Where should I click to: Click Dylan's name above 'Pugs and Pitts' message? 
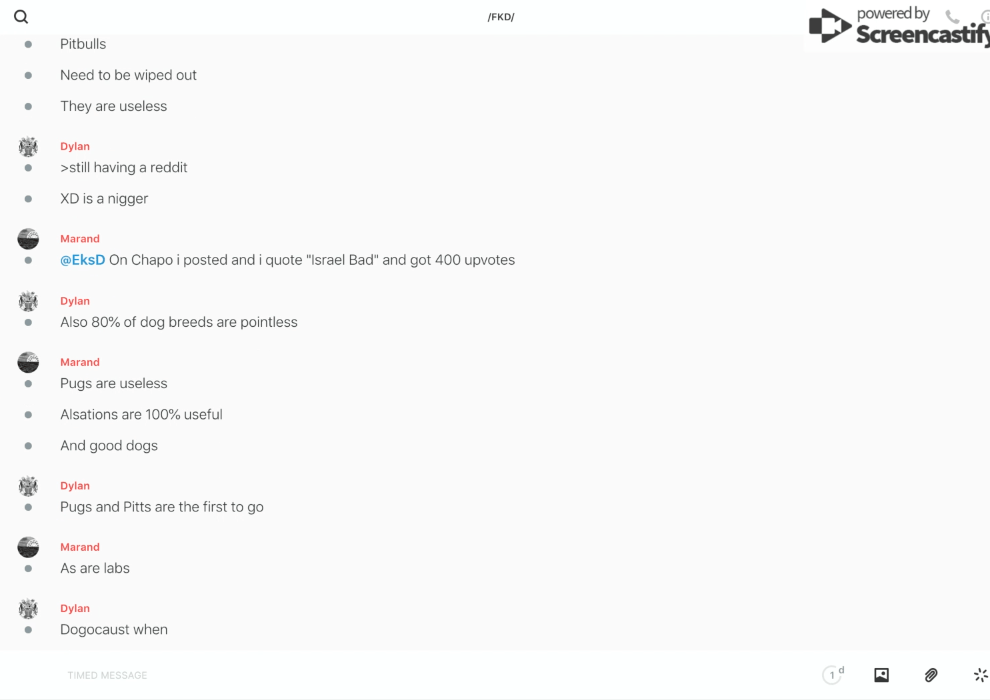75,486
